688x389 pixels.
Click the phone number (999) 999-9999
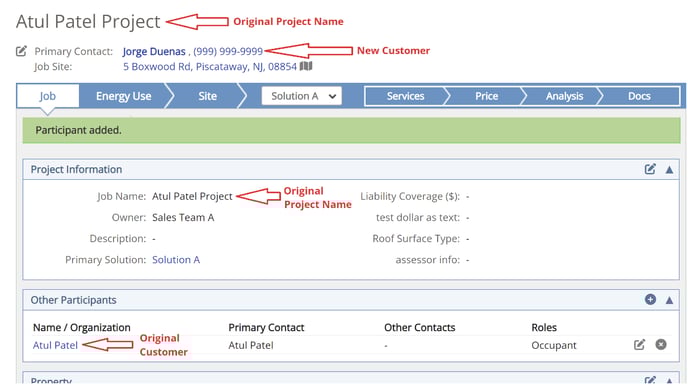(228, 51)
